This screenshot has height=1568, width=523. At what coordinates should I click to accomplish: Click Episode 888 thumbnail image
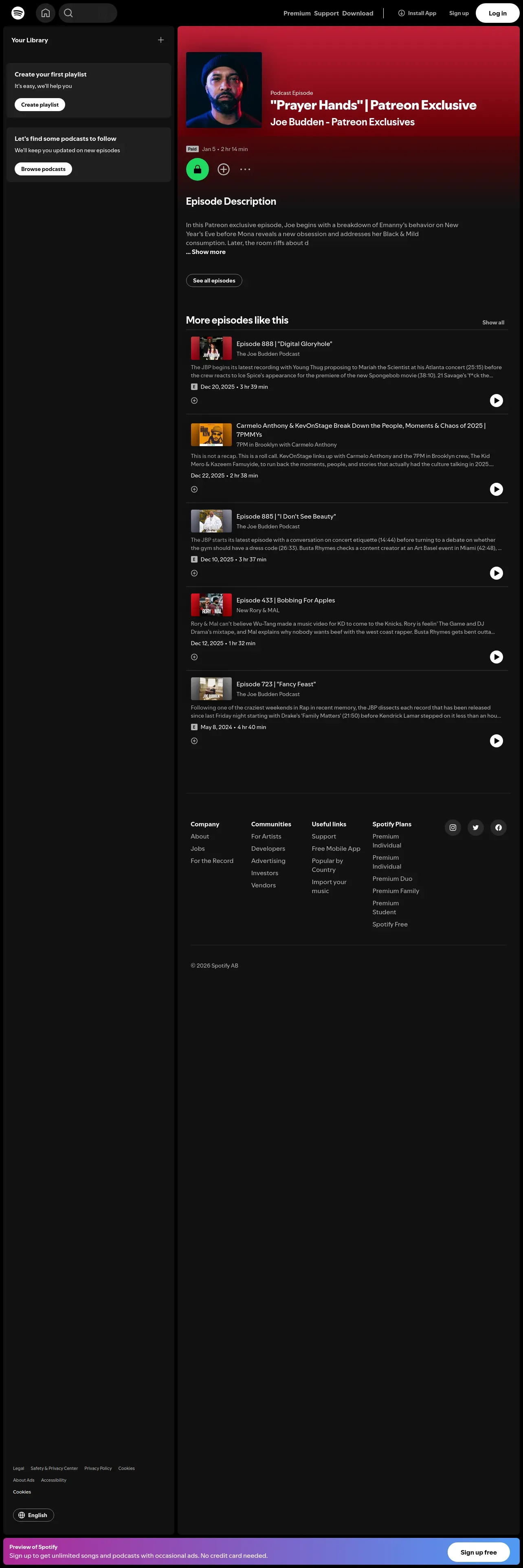[211, 348]
